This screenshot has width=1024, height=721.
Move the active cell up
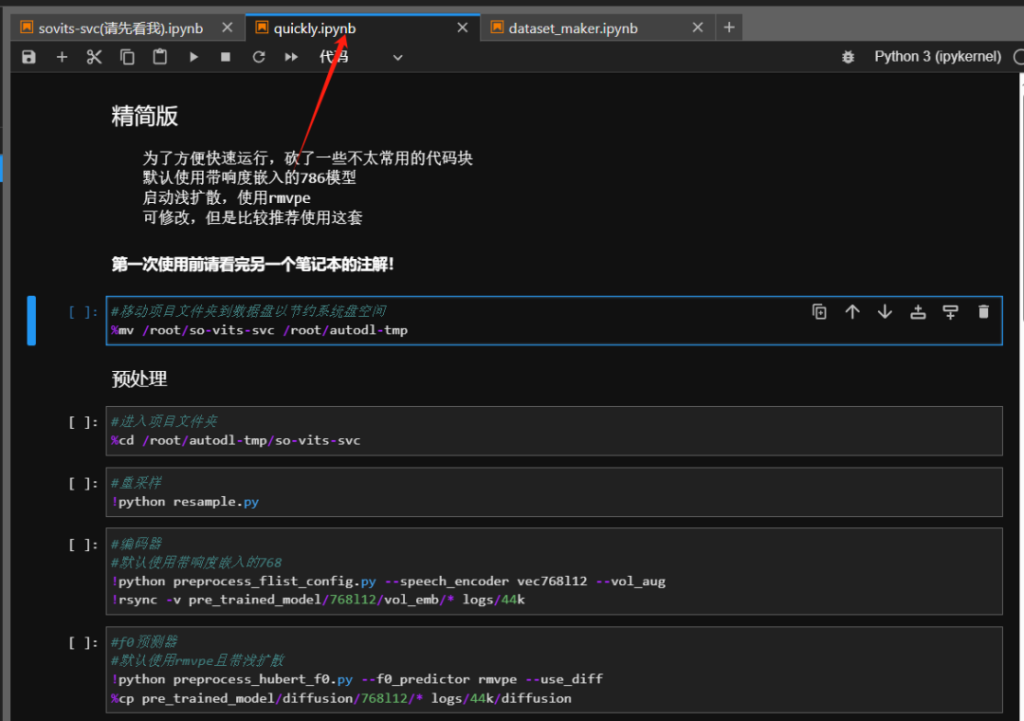click(x=852, y=312)
